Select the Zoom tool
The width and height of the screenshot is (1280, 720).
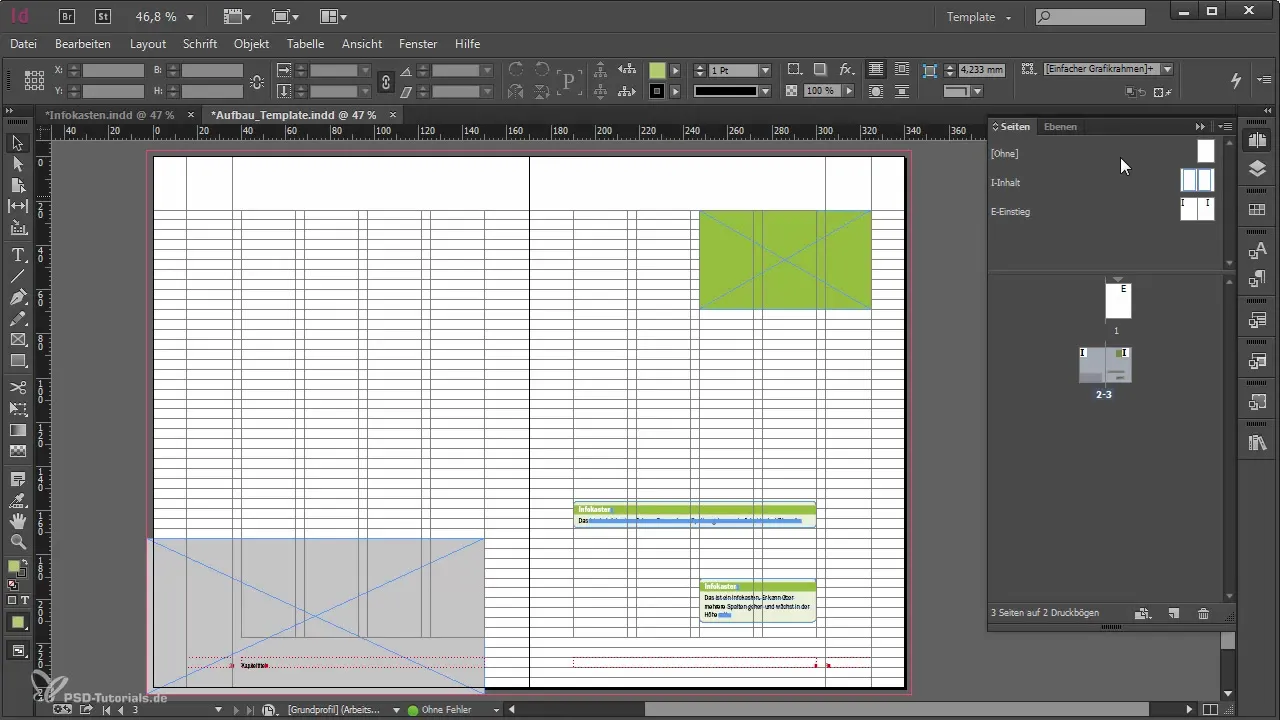pos(18,542)
